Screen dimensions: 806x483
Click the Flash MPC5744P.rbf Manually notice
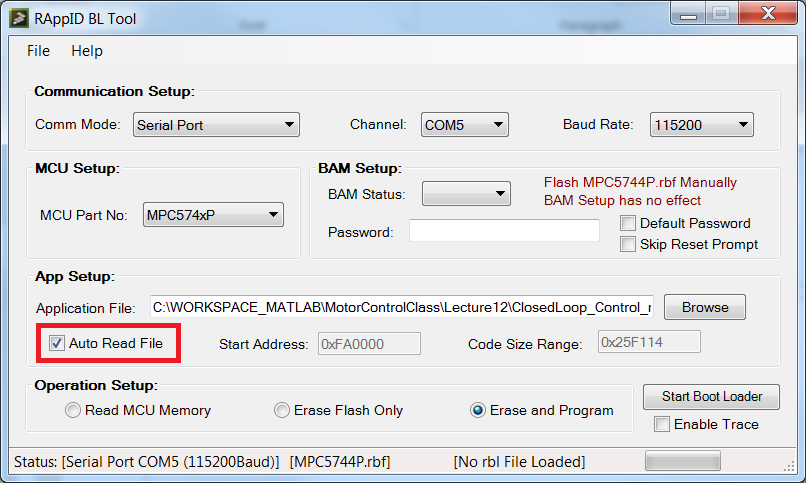pyautogui.click(x=640, y=182)
